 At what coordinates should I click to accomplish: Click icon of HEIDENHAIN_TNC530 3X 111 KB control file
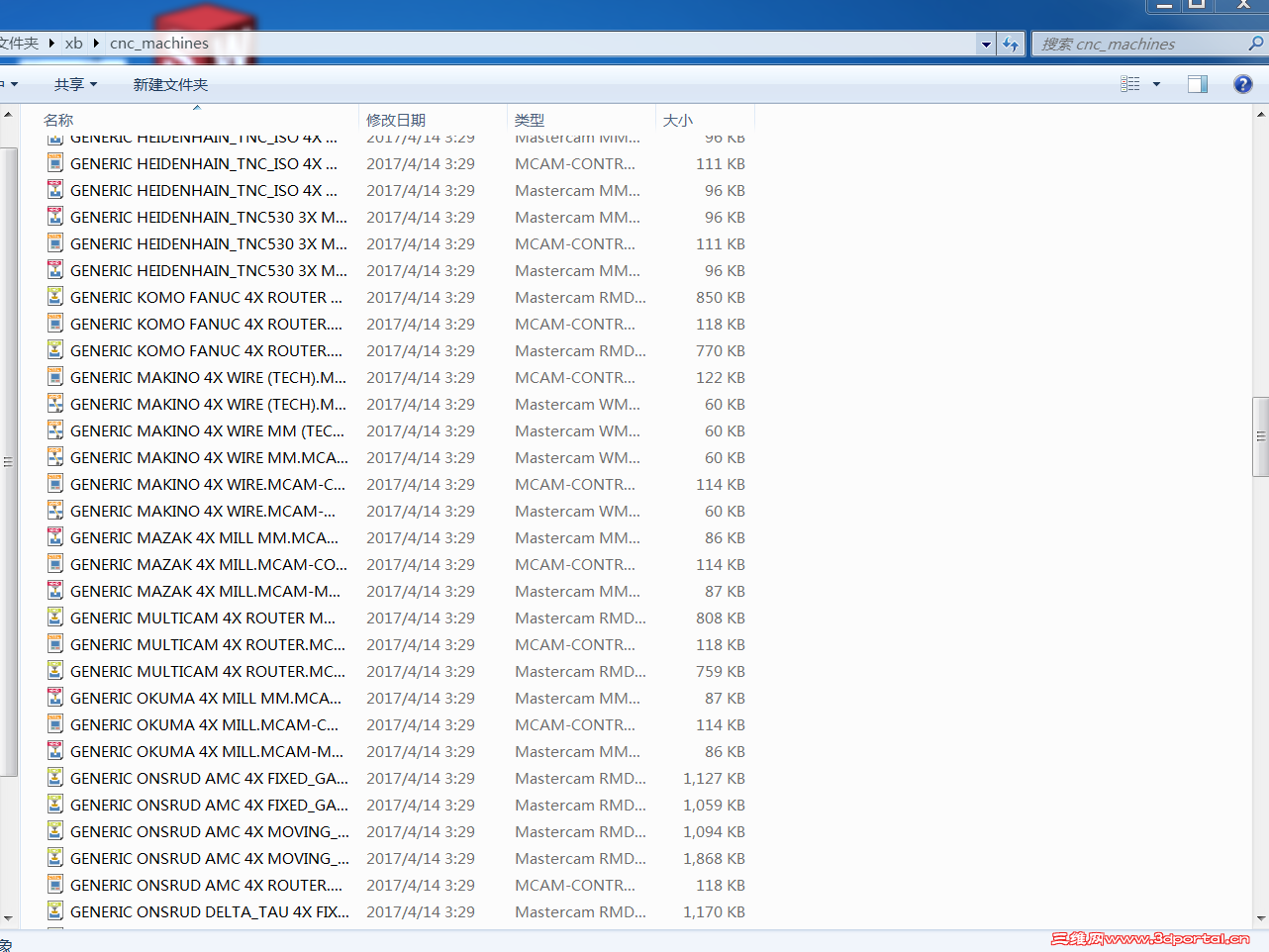click(x=55, y=243)
